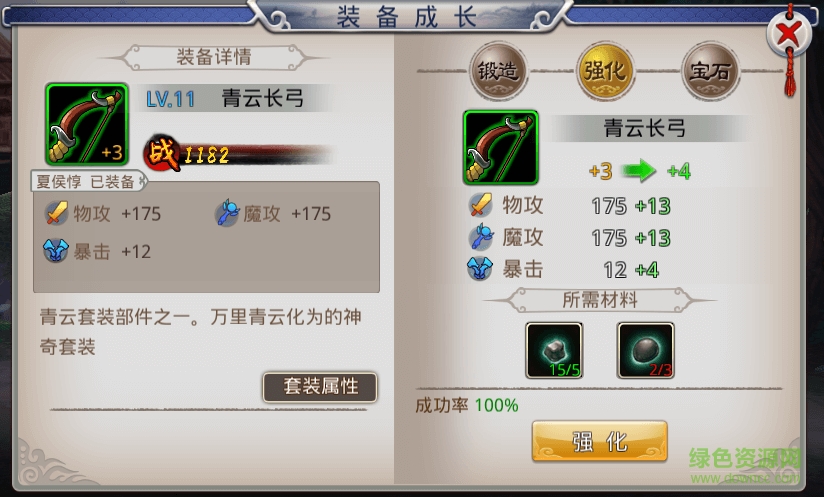The image size is (824, 497).
Task: Click the 暴击 crit icon in enhance panel
Action: [x=480, y=268]
